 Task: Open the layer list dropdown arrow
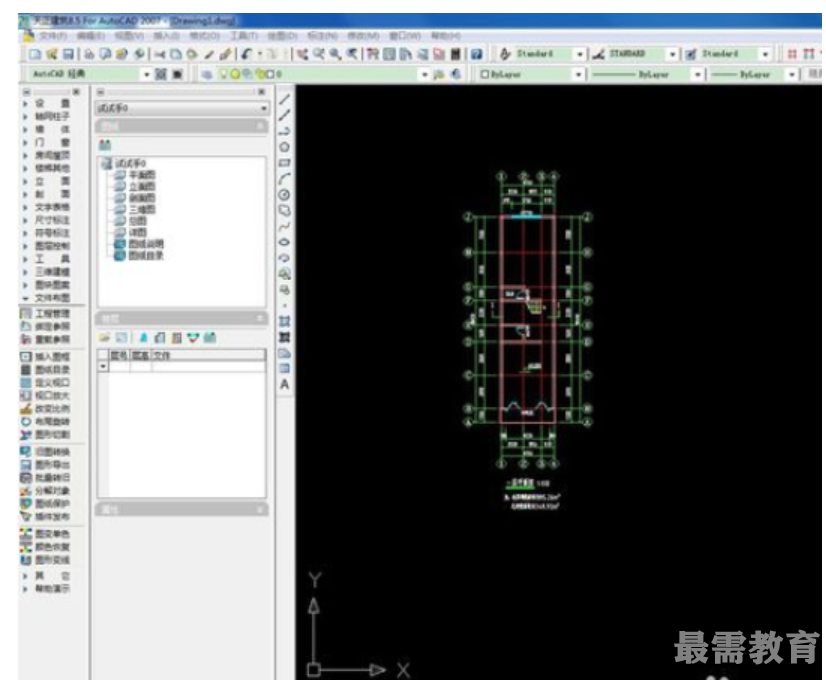click(425, 74)
